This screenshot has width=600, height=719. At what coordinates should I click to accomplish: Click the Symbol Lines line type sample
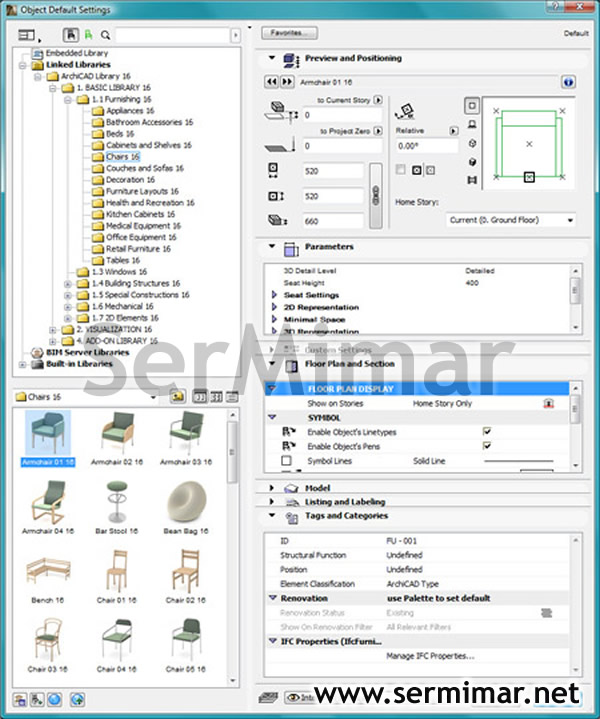(x=519, y=461)
